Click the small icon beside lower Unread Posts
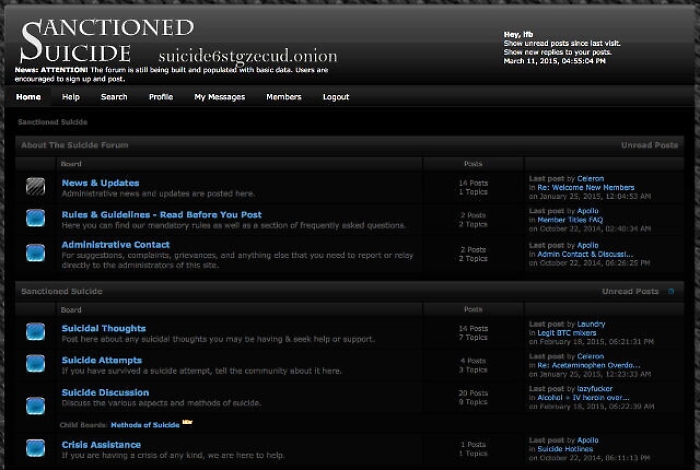700x470 pixels. 669,292
